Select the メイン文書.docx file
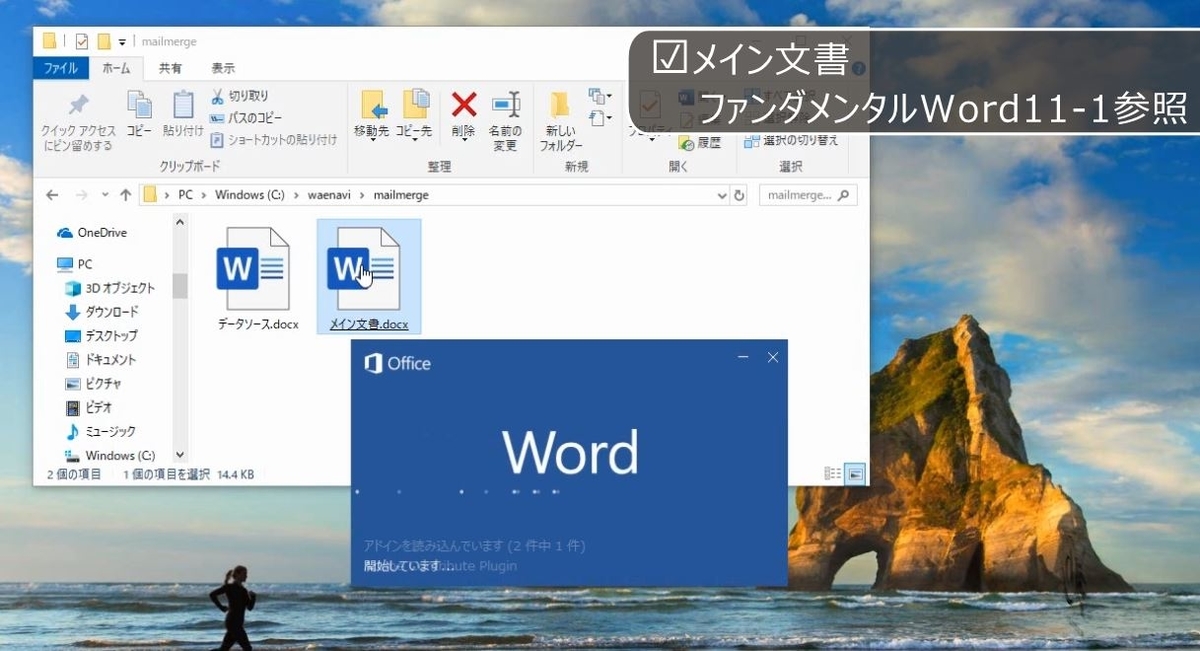Screen dimensions: 1200x651 [369, 279]
